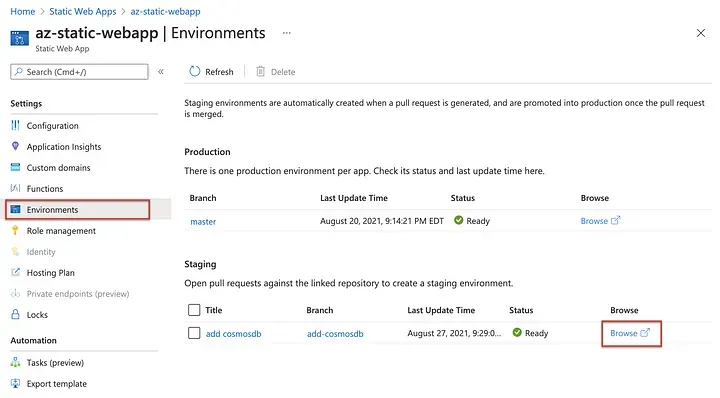Click the August 27, 2021 update time

[x=454, y=333]
